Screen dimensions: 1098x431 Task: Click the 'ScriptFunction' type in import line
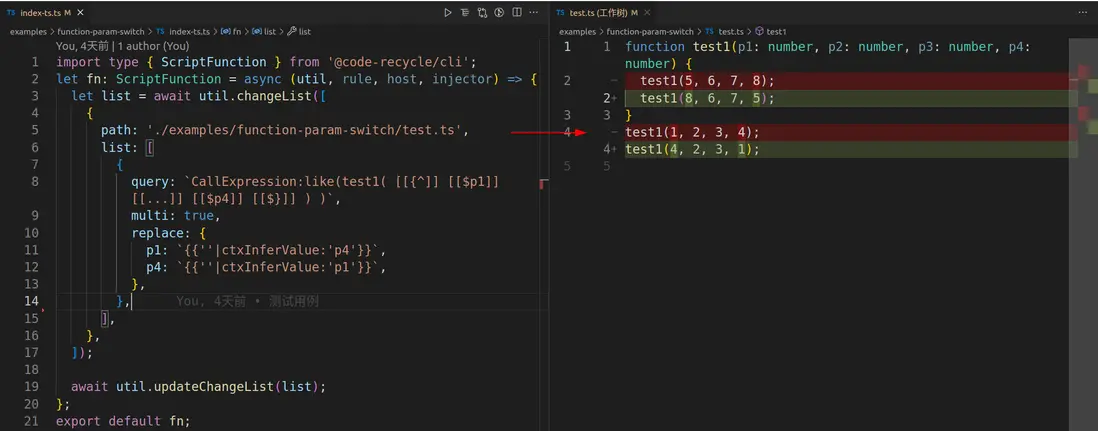click(214, 62)
